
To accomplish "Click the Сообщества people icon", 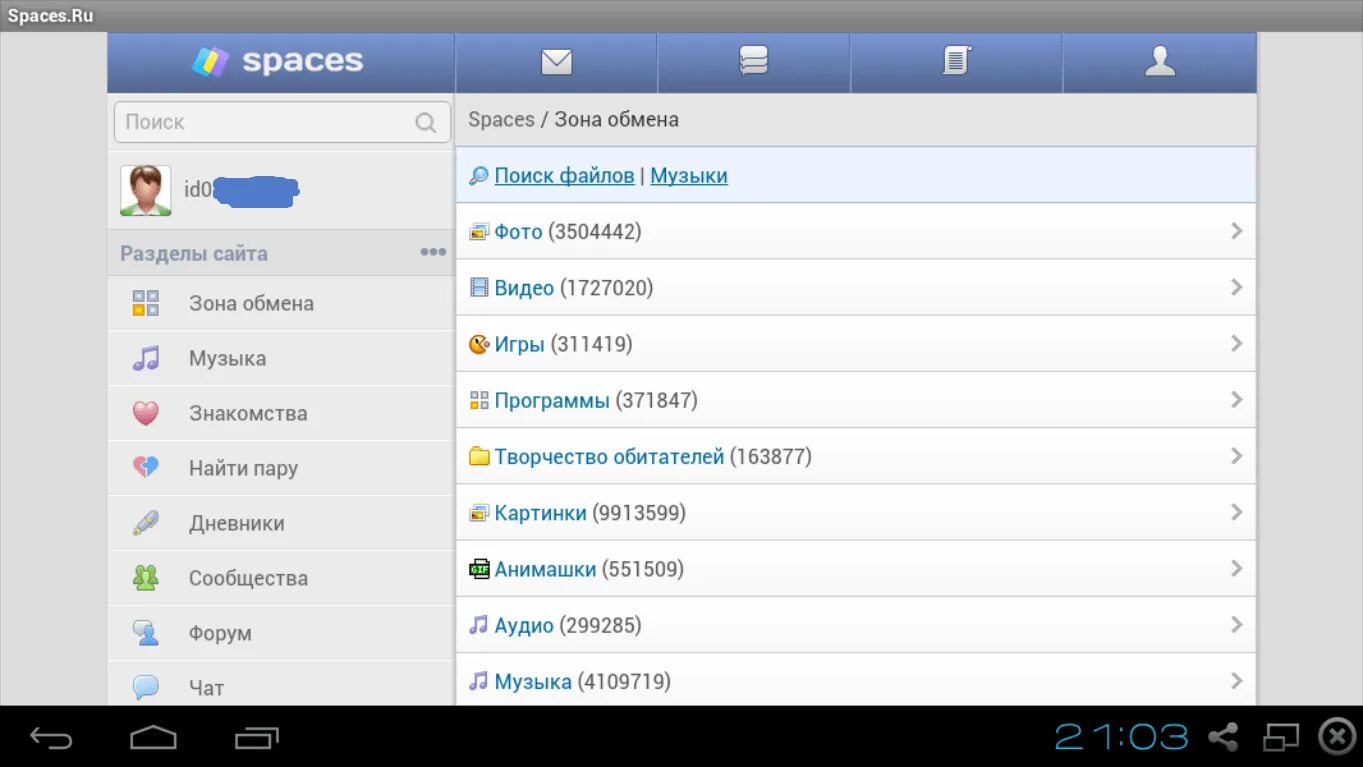I will [x=146, y=578].
